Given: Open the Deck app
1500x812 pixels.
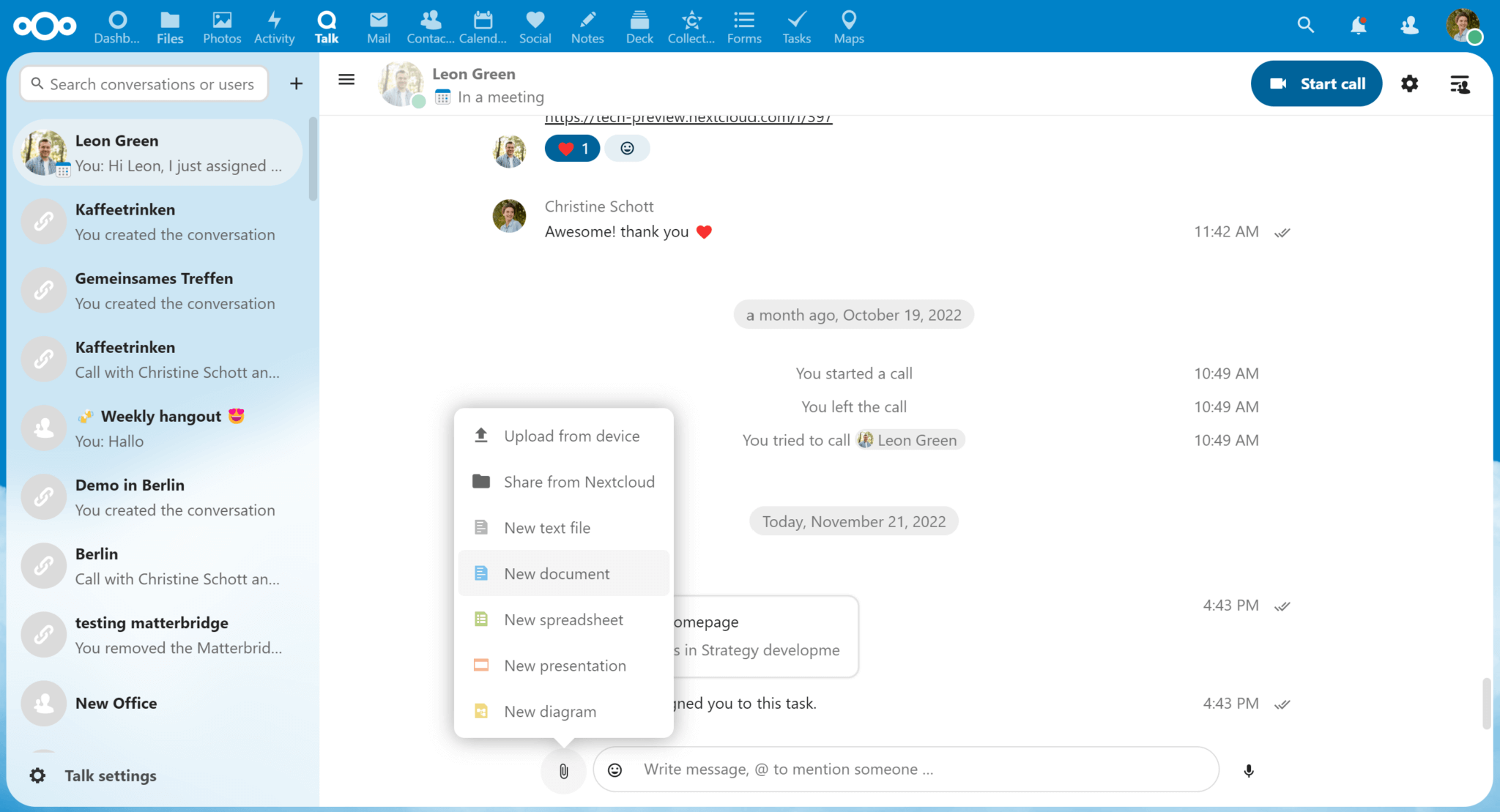Looking at the screenshot, I should [639, 27].
